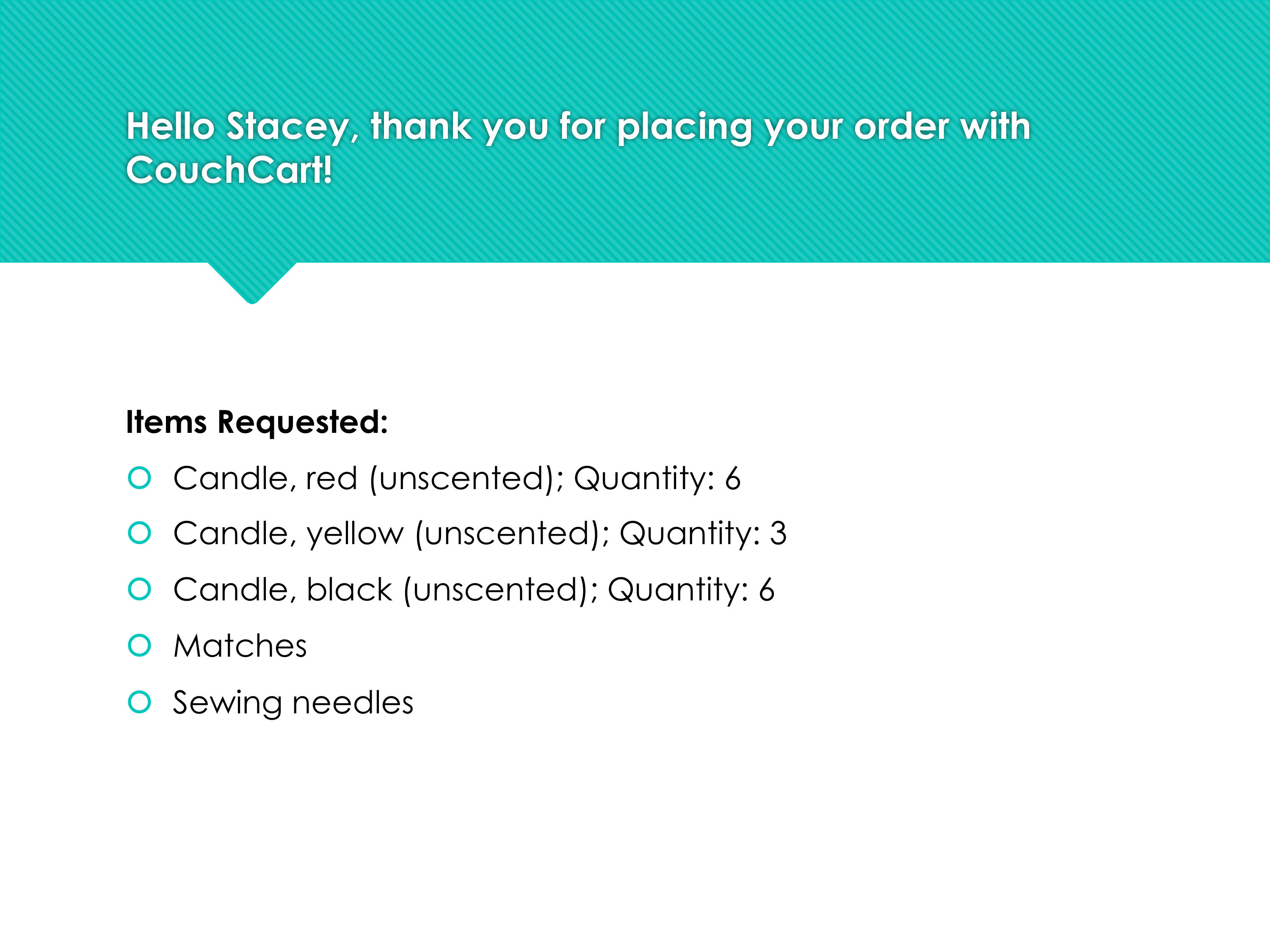Image resolution: width=1270 pixels, height=952 pixels.
Task: Click "Quantity: 6" on the black candle line
Action: [x=691, y=590]
